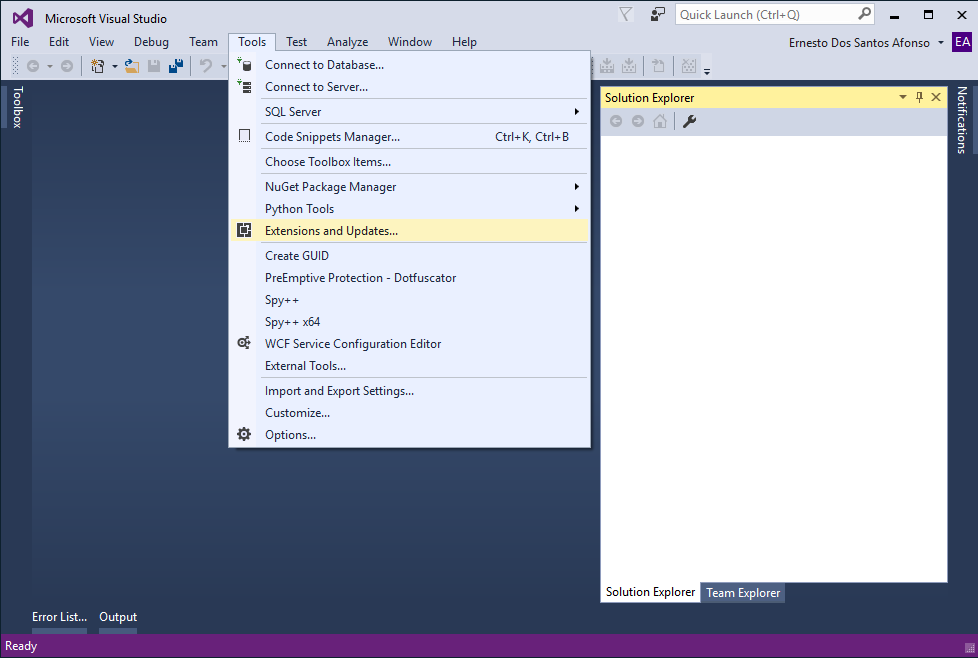Click the Solution Explorer Forward arrow
Screen dimensions: 978x658
pyautogui.click(x=637, y=121)
